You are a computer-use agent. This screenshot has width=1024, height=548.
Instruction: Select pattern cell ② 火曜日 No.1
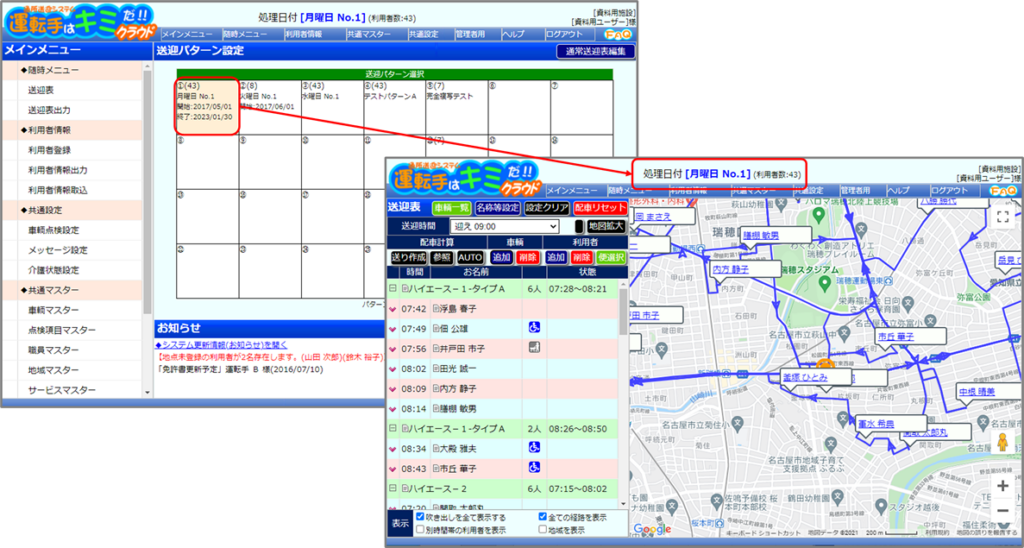tap(269, 107)
